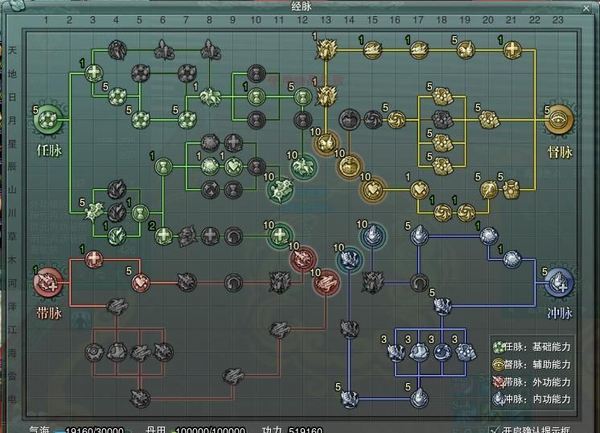
Task: Click the 经脉 window title
Action: click(x=300, y=7)
